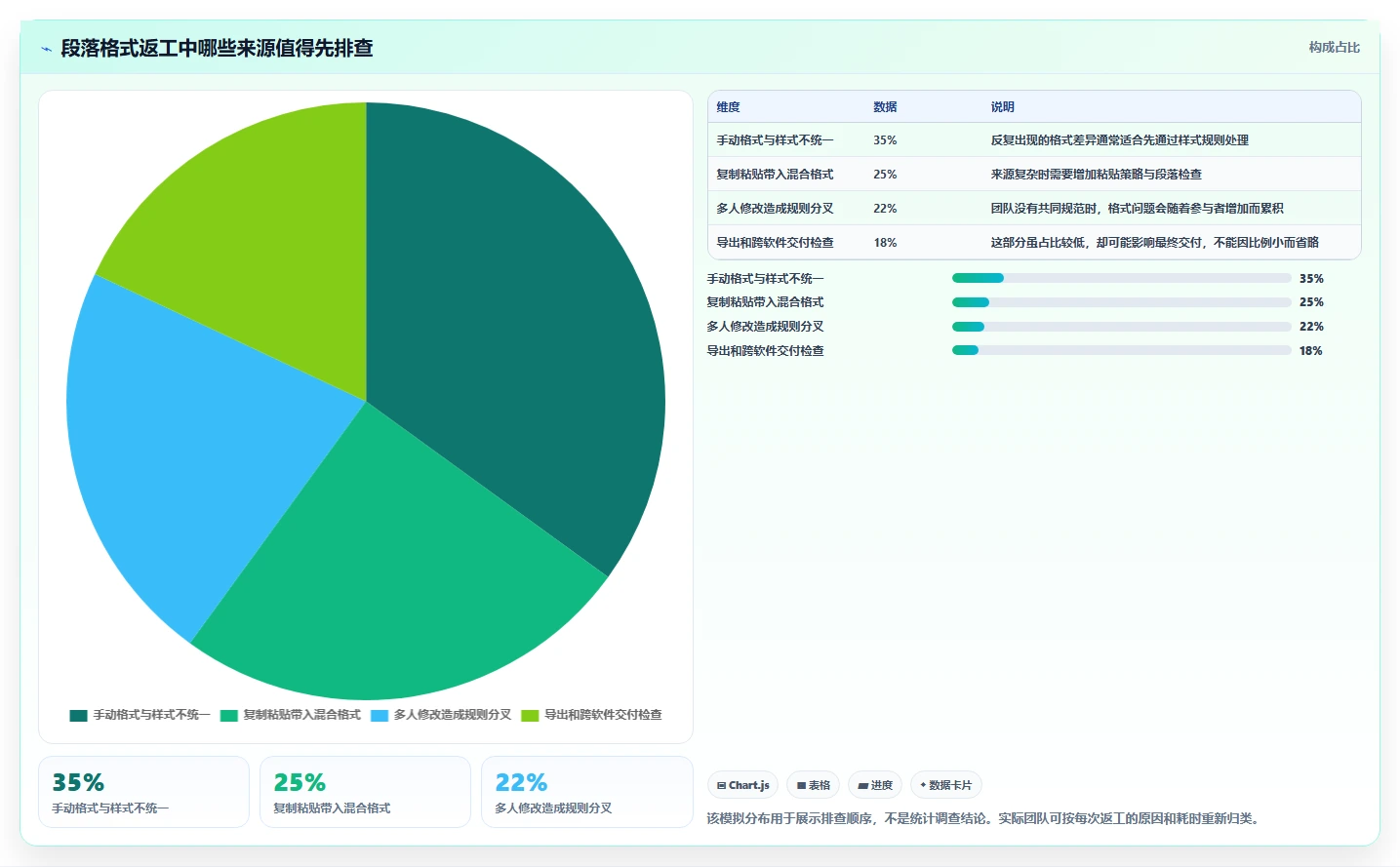1400x867 pixels.
Task: Click progress label 导出和跨软件交付检查
Action: click(x=765, y=351)
